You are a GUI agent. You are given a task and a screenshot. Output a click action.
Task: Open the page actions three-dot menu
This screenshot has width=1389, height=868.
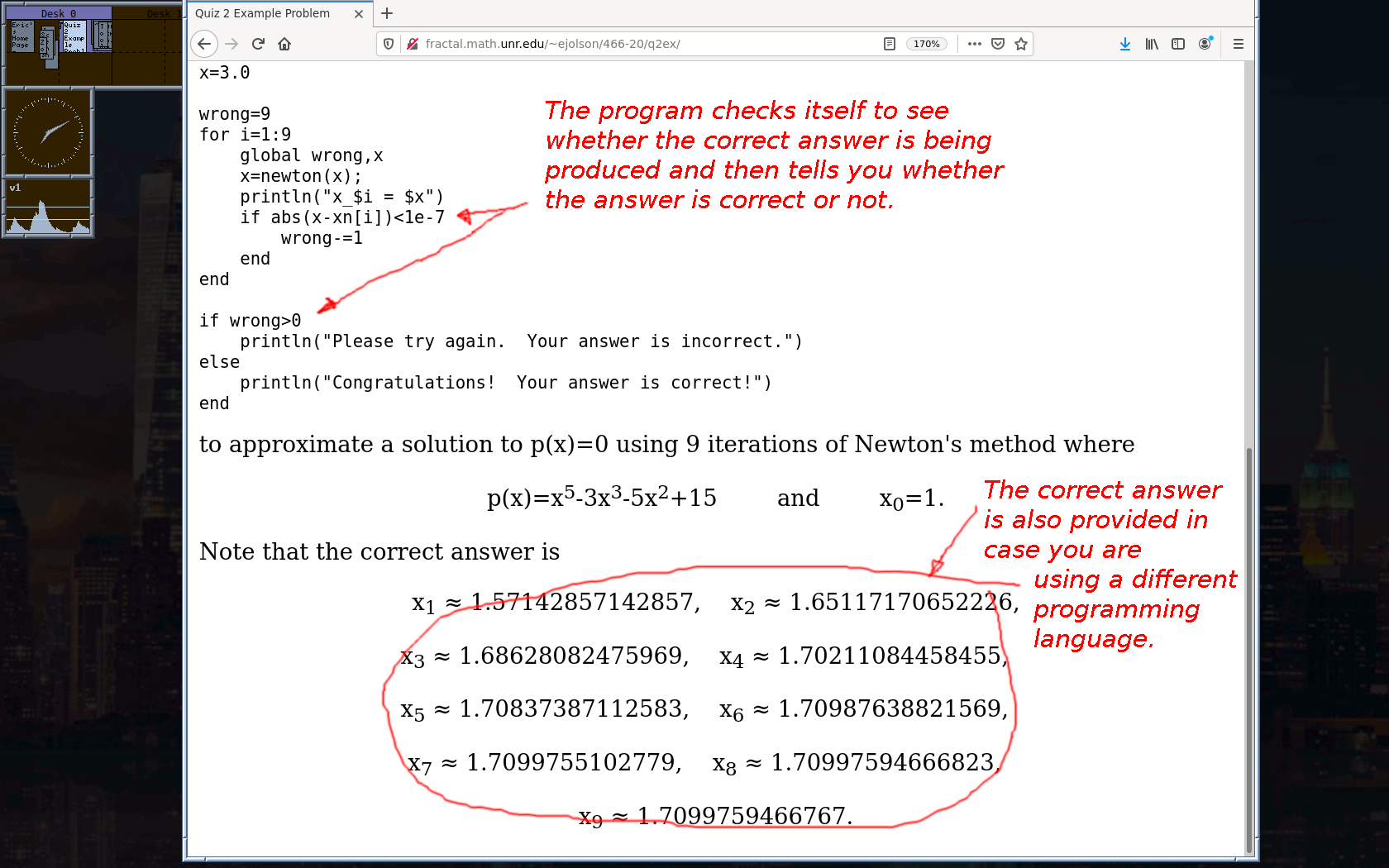point(975,44)
